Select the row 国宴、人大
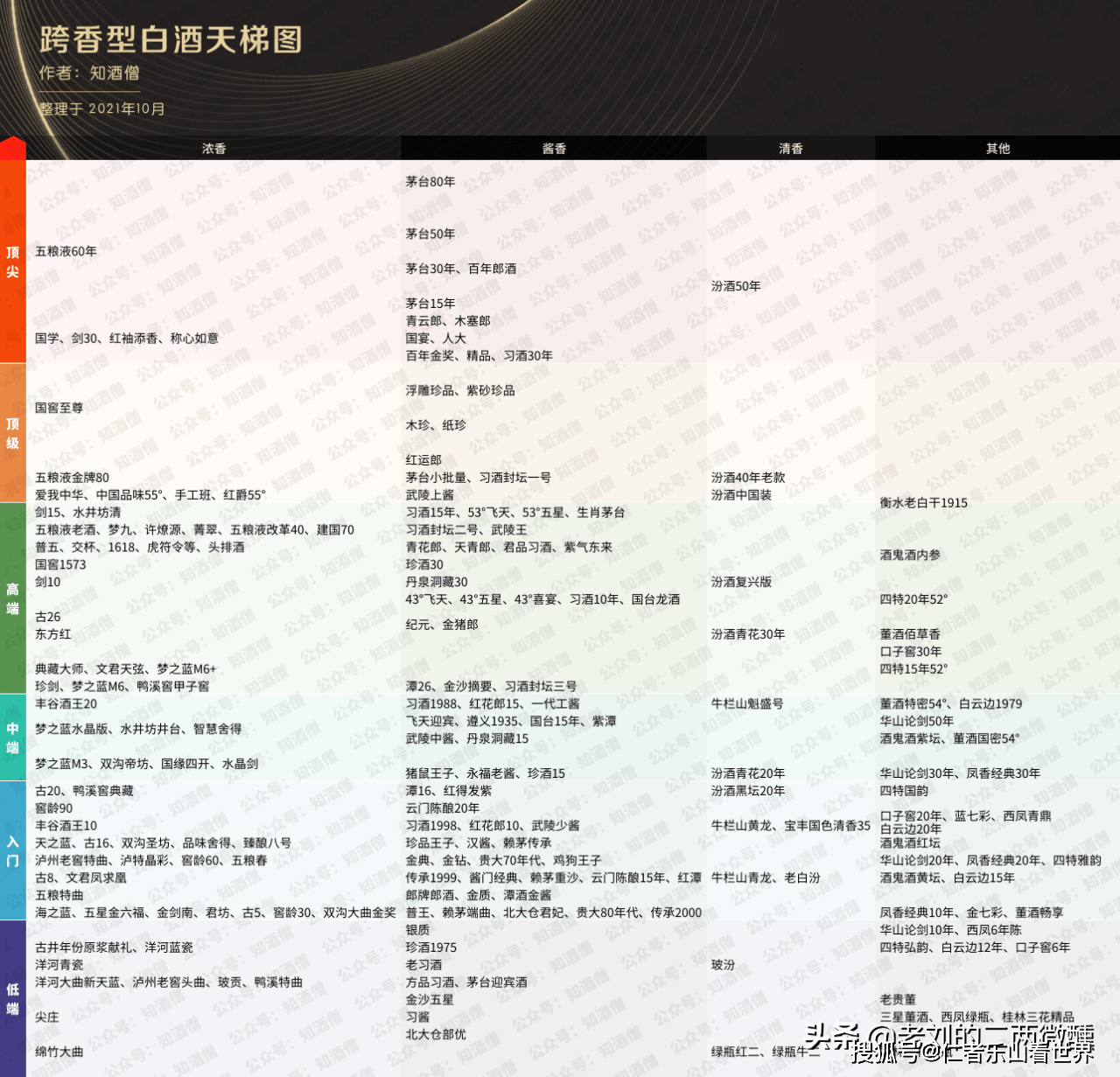The image size is (1120, 1077). (x=436, y=339)
